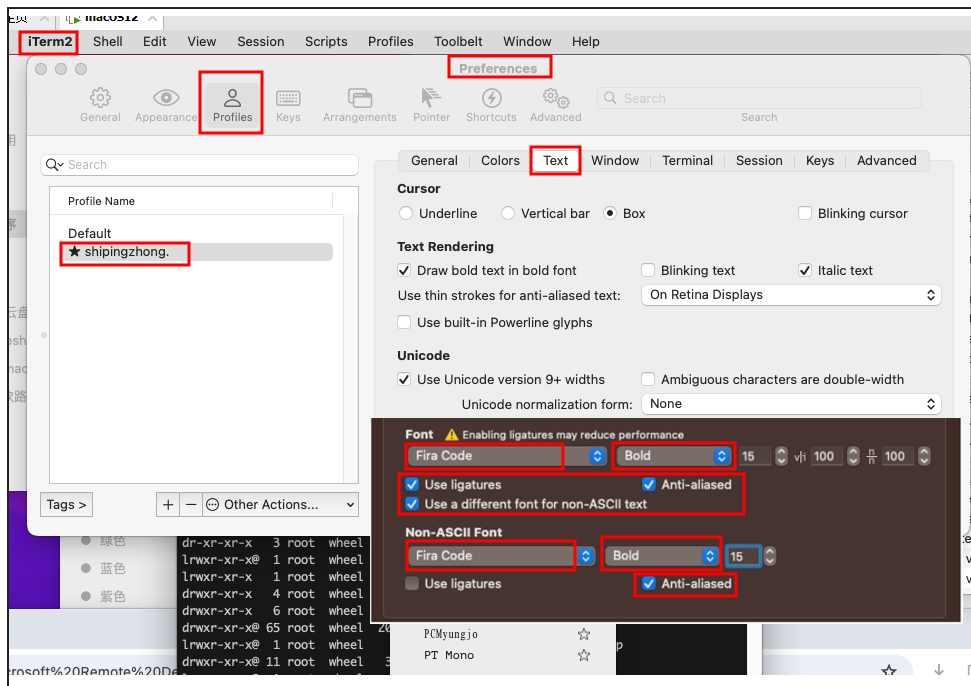Click the ligatures warning triangle icon
Screen dimensions: 971x686
coord(451,435)
